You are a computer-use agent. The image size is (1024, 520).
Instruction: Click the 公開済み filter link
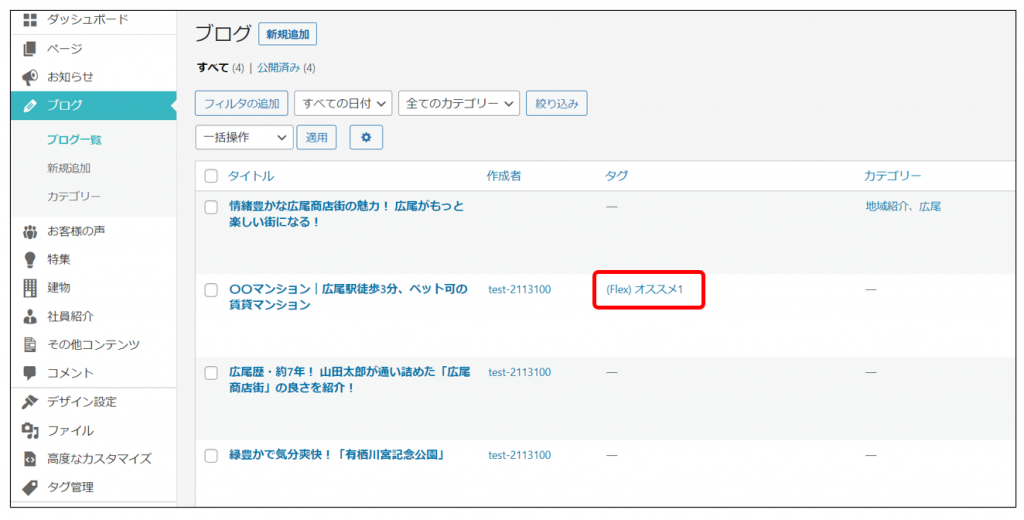286,68
